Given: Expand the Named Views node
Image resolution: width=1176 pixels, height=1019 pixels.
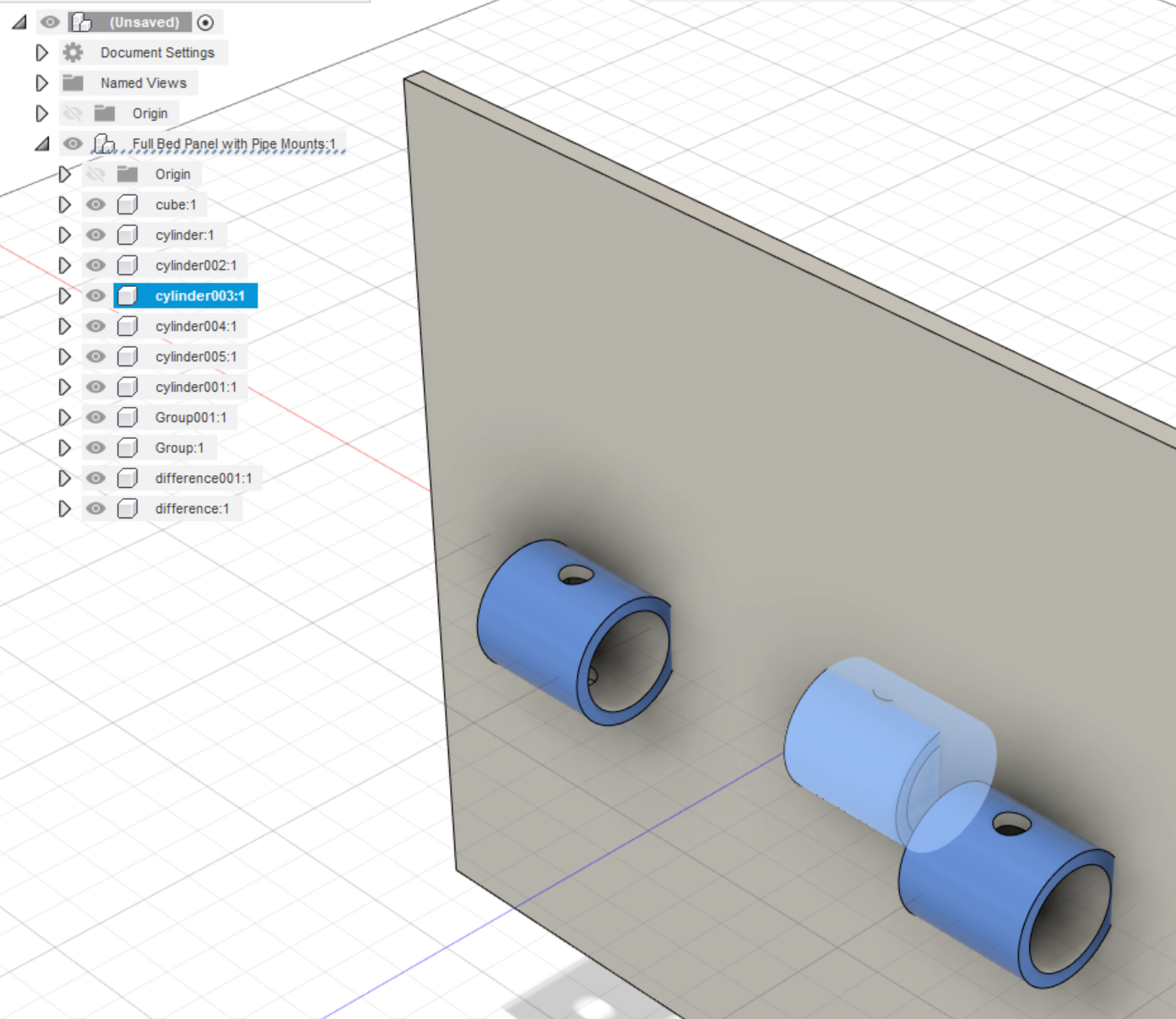Looking at the screenshot, I should click(x=41, y=83).
